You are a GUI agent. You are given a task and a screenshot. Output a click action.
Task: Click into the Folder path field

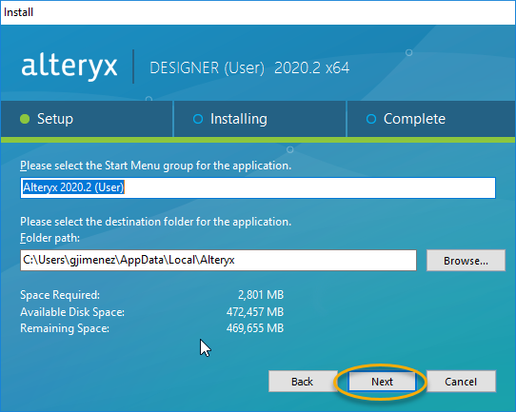point(218,260)
